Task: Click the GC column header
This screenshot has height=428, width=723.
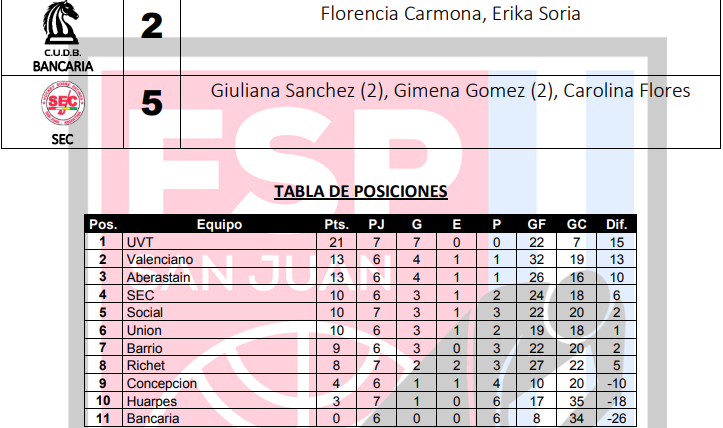Action: 576,224
